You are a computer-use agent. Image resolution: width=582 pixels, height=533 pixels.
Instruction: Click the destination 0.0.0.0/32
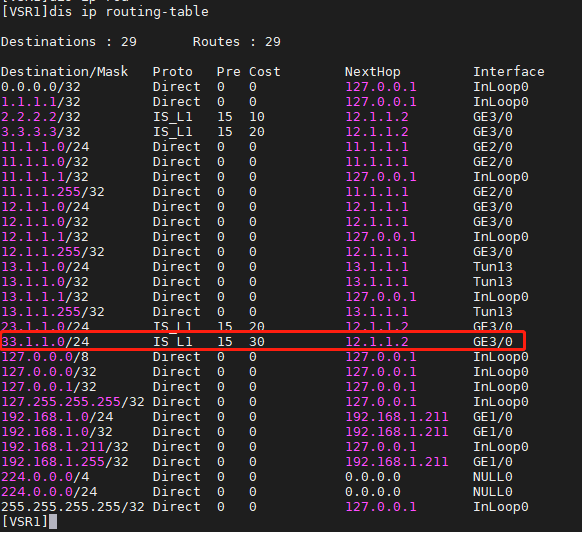point(41,87)
